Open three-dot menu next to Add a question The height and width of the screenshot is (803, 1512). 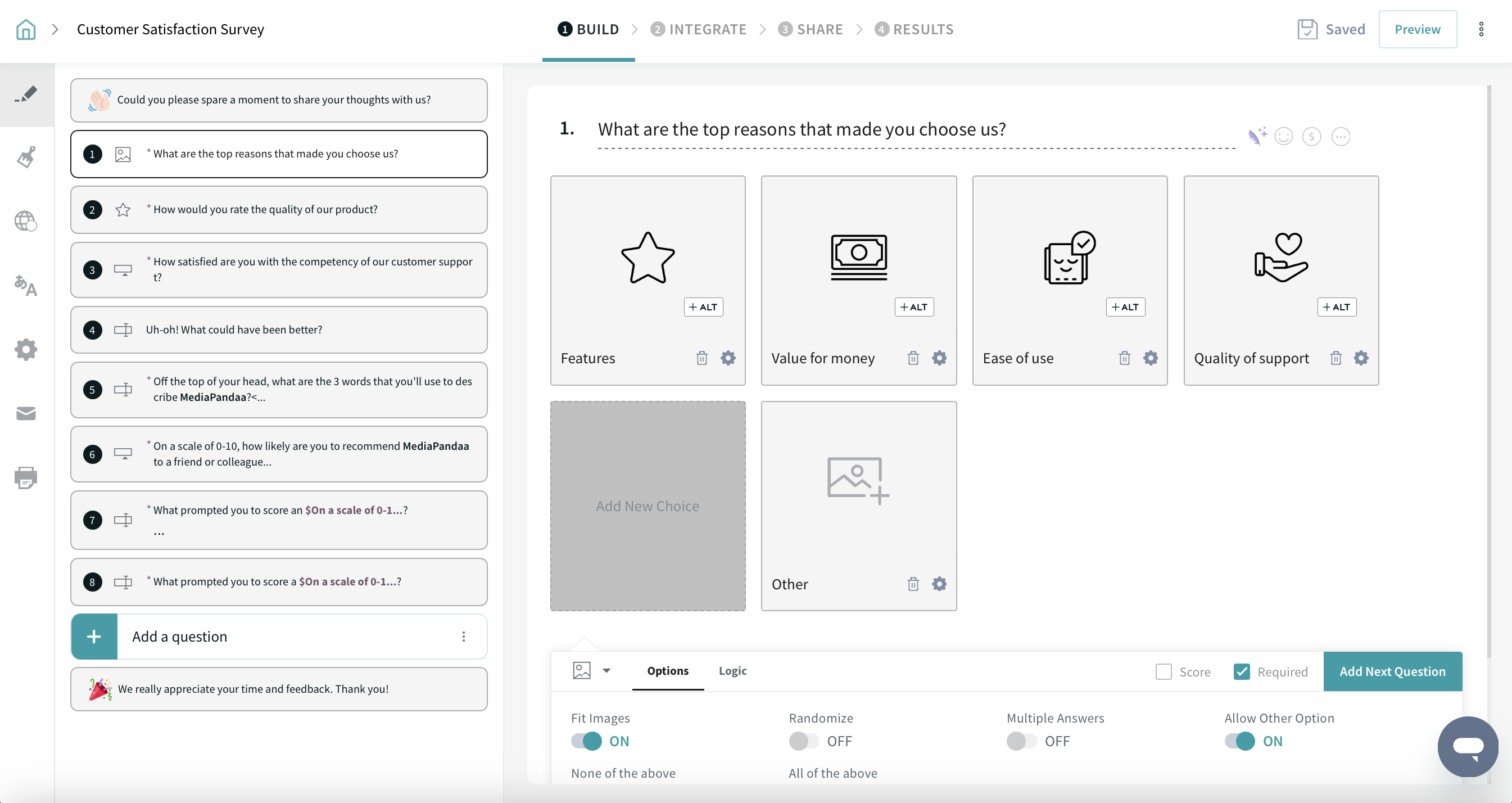(464, 636)
